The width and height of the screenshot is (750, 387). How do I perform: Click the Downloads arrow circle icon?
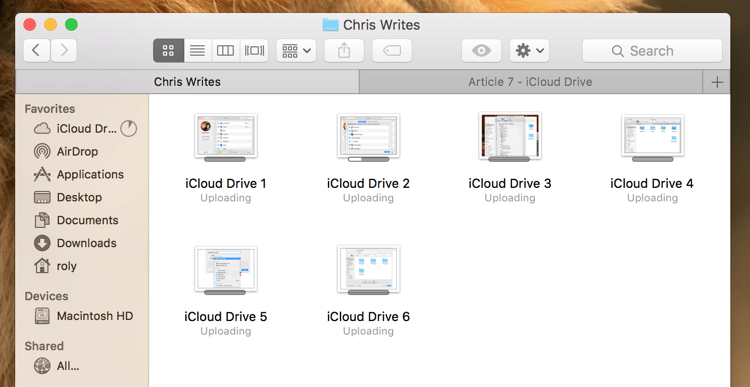42,243
